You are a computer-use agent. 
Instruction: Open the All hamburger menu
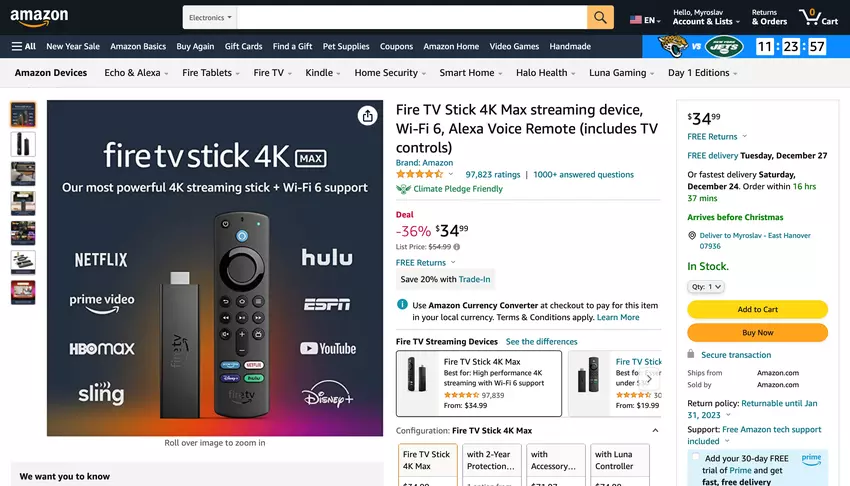click(x=23, y=46)
